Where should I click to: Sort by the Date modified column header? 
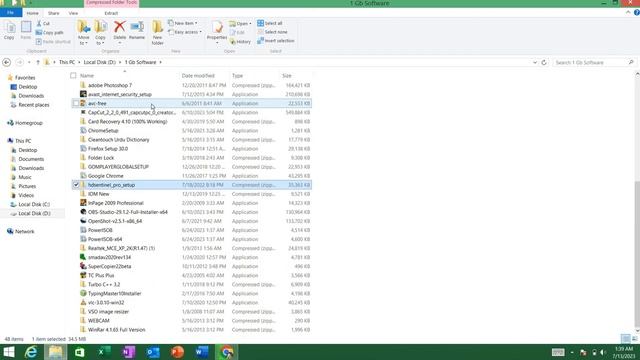[x=198, y=76]
